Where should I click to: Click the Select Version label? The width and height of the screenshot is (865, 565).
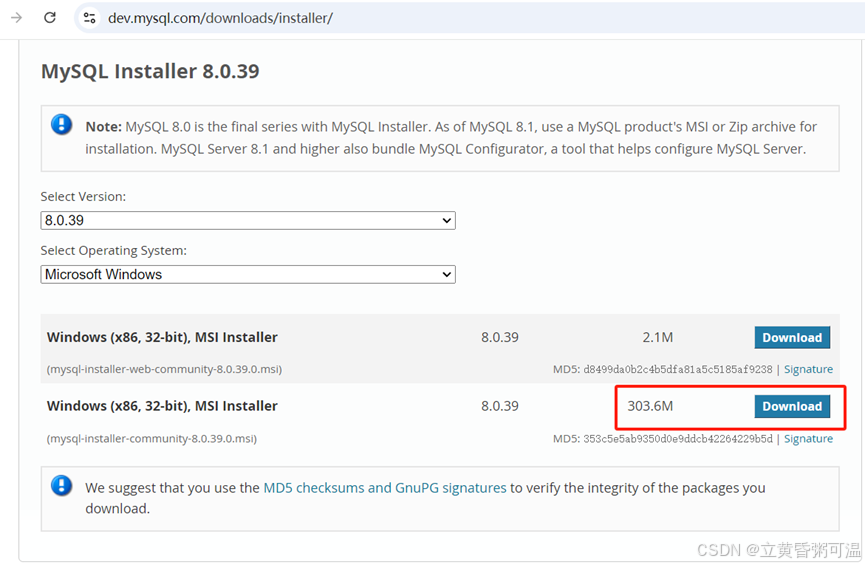tap(83, 197)
